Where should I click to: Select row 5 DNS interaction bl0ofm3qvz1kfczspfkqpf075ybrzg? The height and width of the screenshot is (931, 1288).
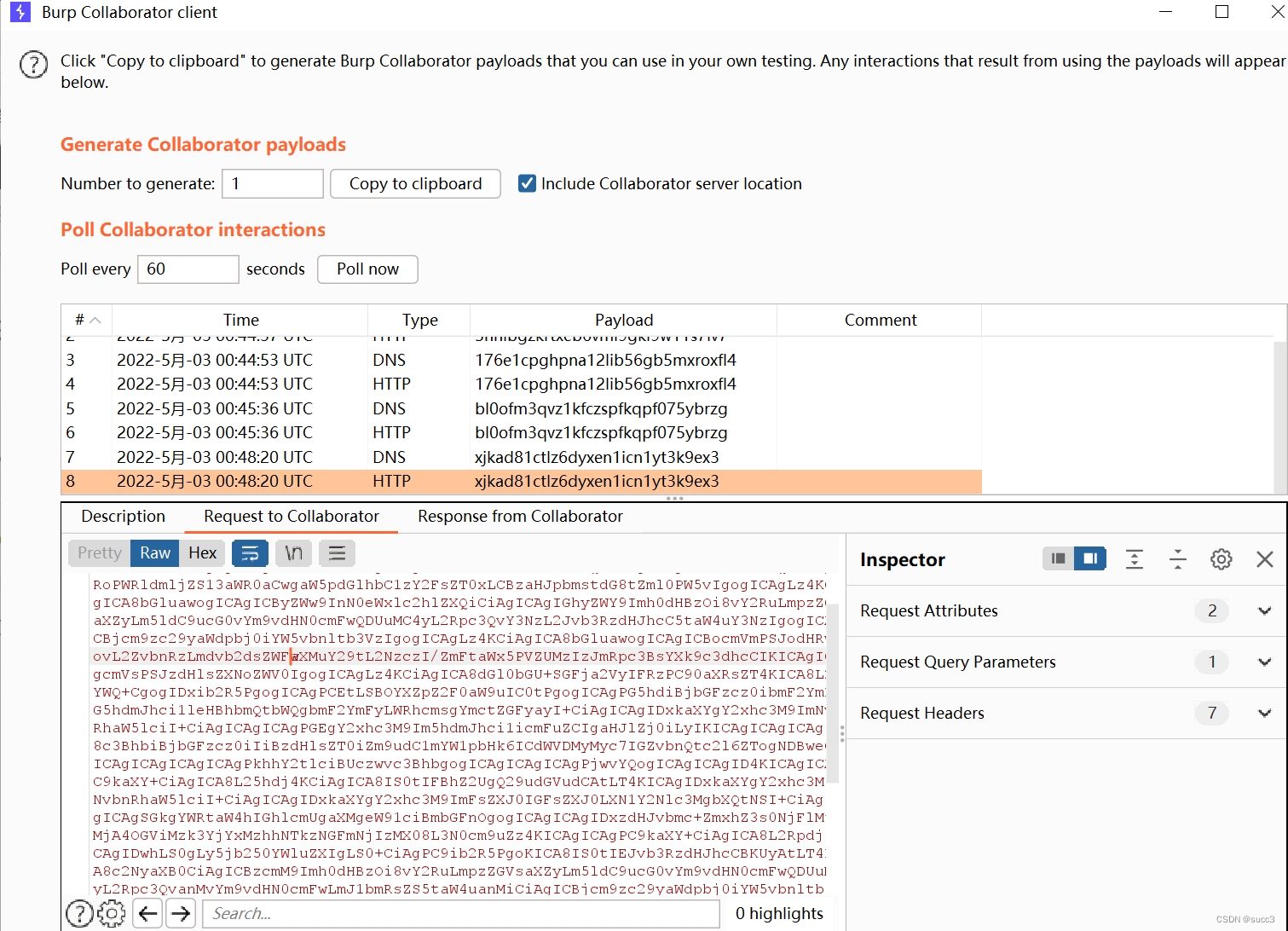522,408
